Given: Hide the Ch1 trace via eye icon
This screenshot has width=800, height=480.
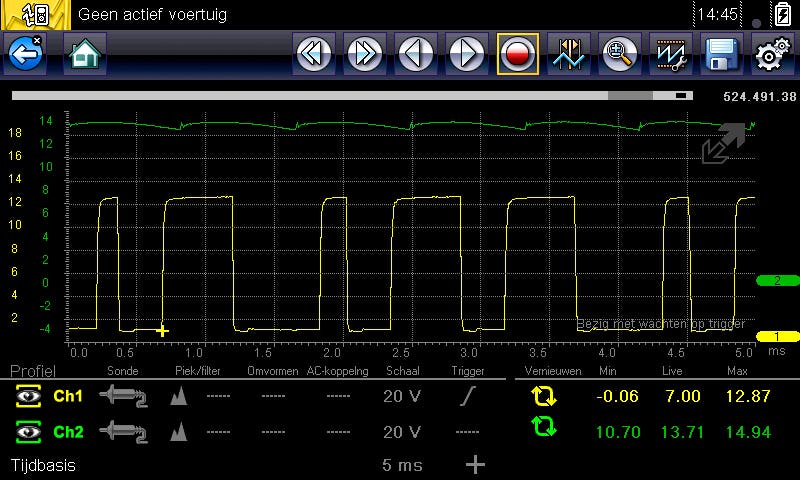Looking at the screenshot, I should (29, 397).
